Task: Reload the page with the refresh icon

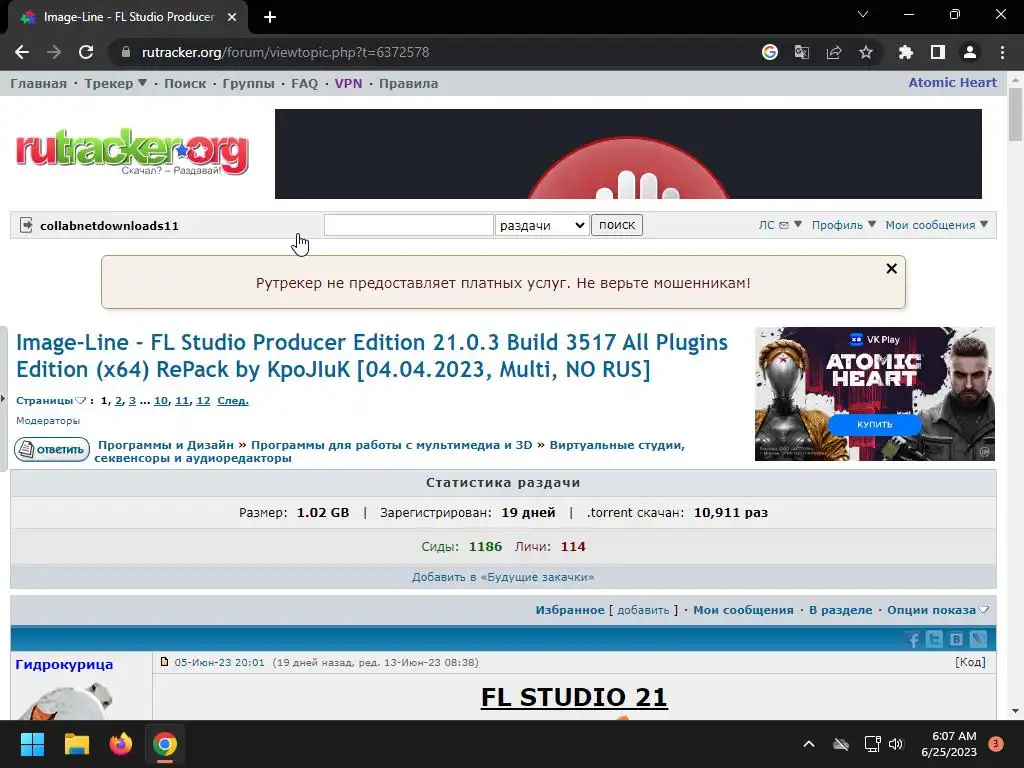Action: click(86, 52)
